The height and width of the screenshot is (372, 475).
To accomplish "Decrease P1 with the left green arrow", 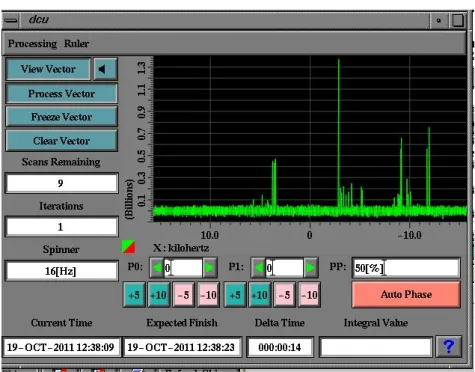I will 258,268.
